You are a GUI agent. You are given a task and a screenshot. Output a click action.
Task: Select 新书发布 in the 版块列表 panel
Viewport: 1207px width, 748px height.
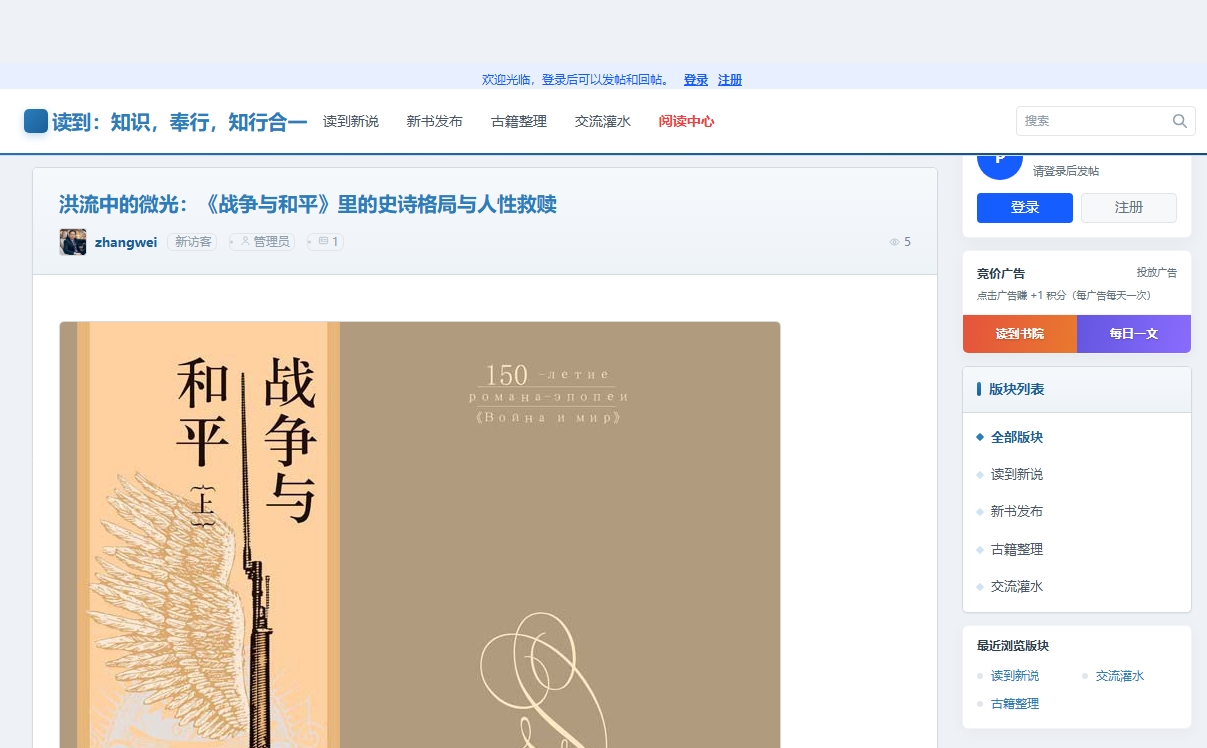coord(1017,511)
